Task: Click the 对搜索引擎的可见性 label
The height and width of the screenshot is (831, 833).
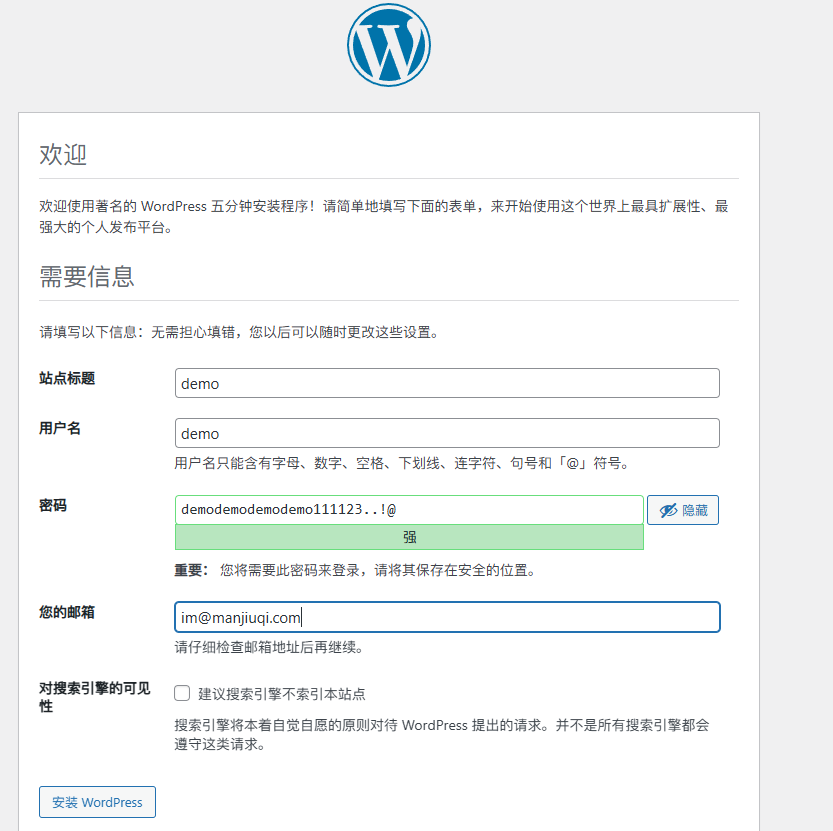Action: click(x=94, y=697)
